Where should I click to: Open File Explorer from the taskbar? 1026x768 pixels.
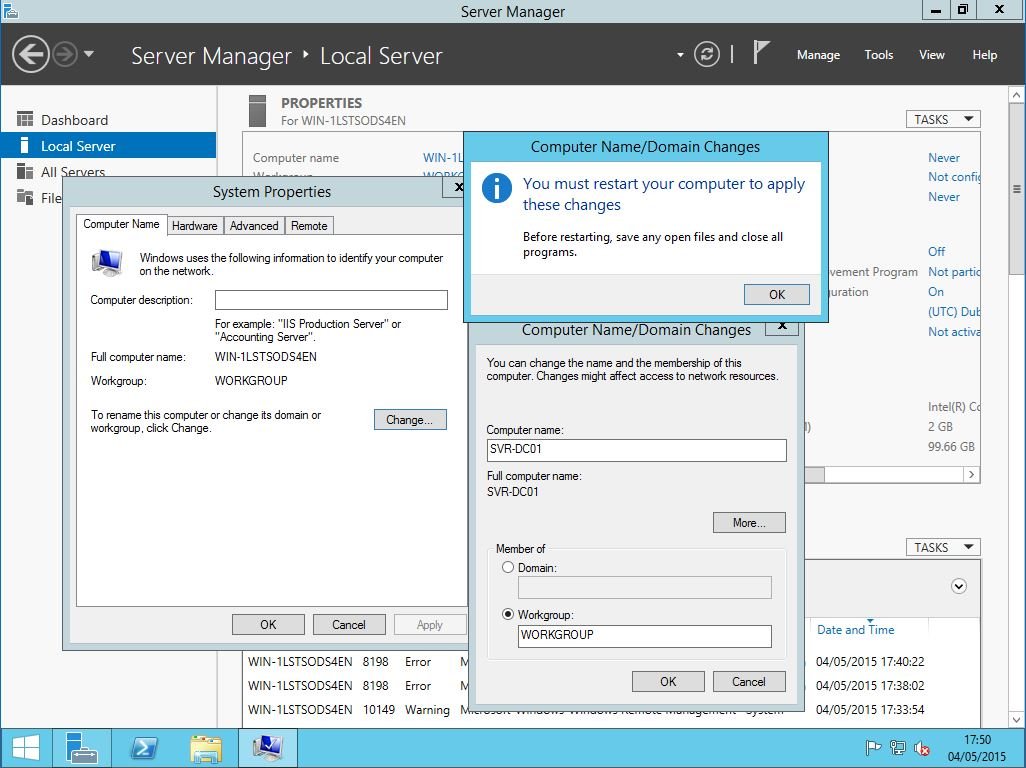206,748
